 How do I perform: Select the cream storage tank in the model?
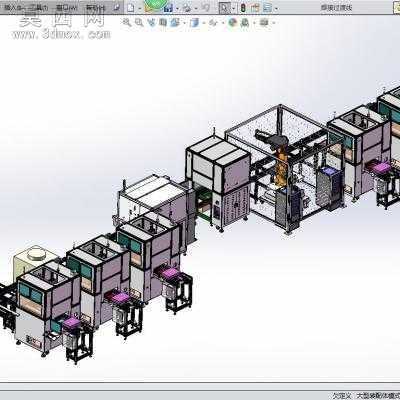[x=34, y=261]
